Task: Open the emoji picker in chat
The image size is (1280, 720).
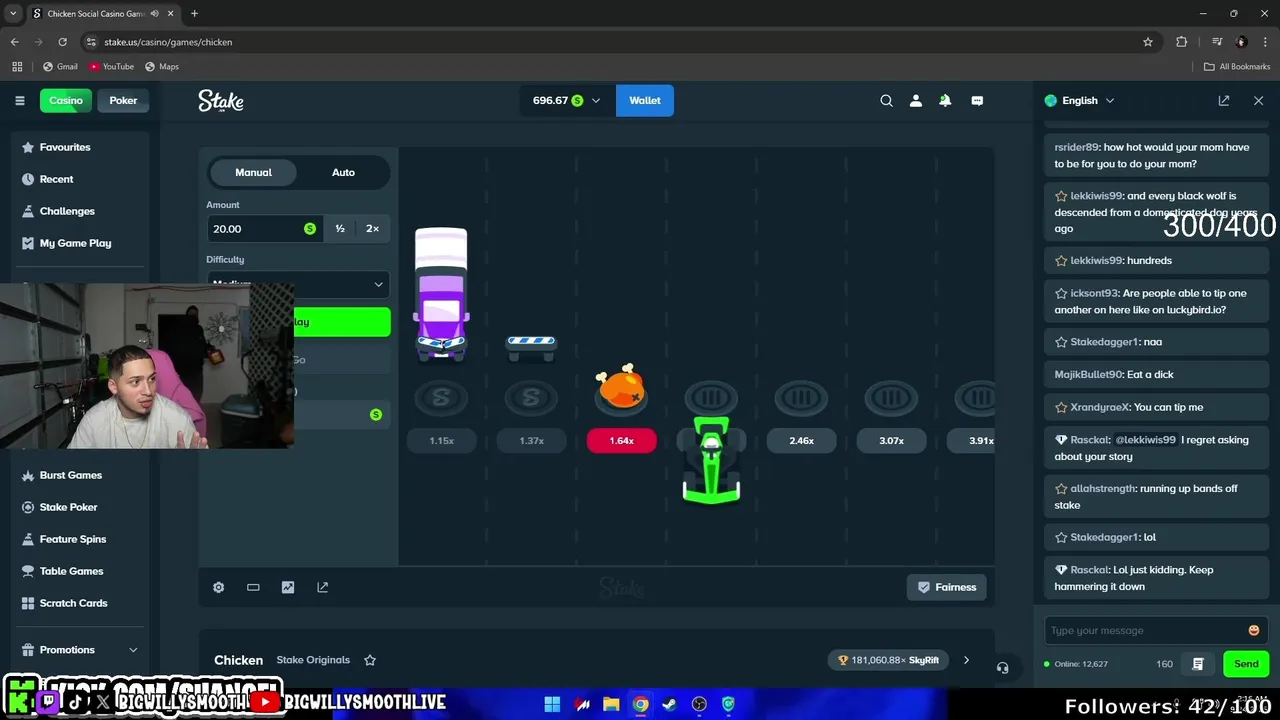Action: point(1254,630)
